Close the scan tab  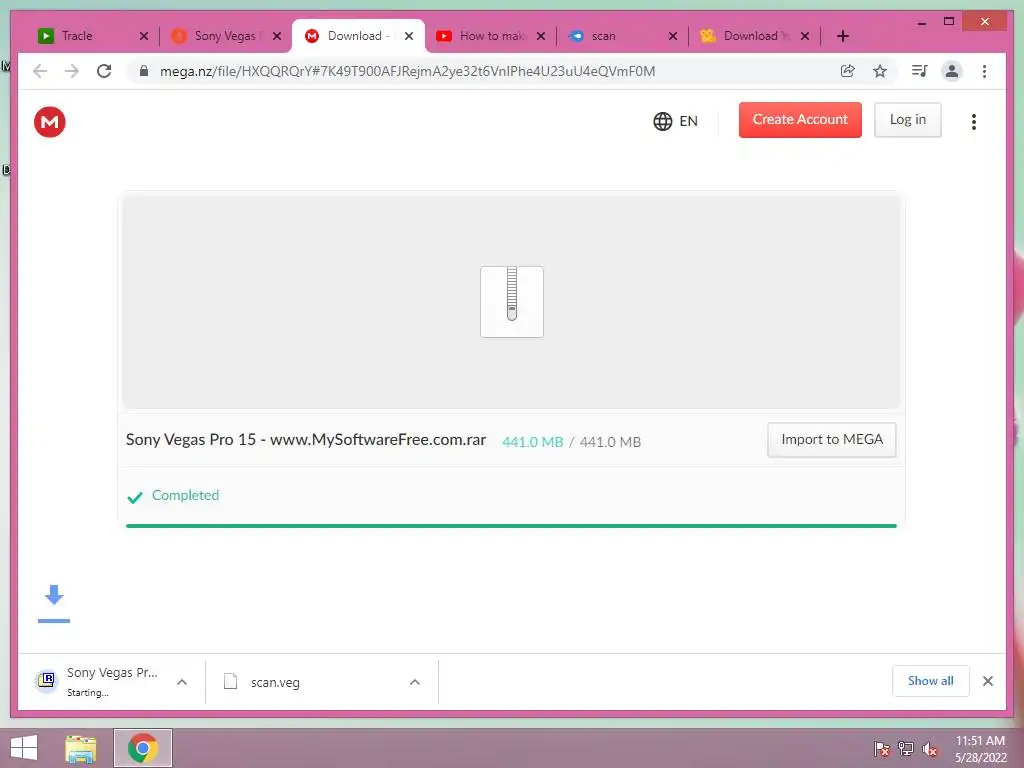(x=673, y=36)
